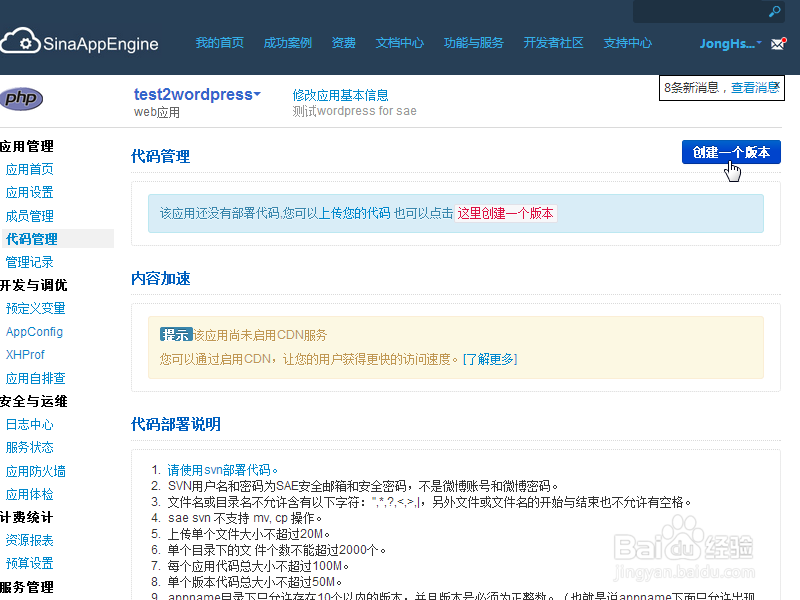Open the test2wordpress app switcher dropdown

197,94
